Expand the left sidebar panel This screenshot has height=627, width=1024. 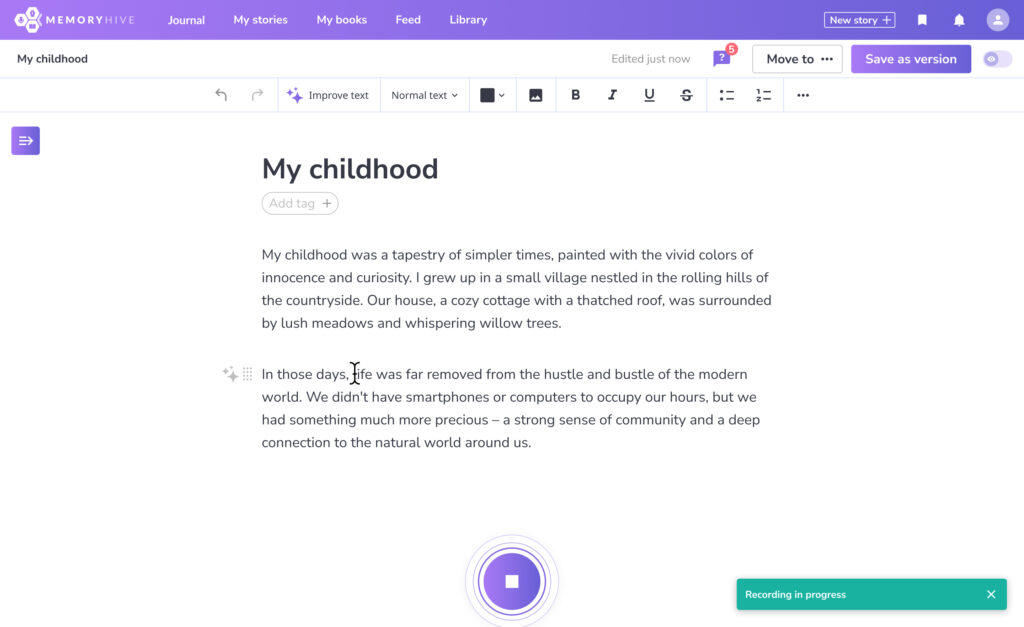click(x=26, y=141)
